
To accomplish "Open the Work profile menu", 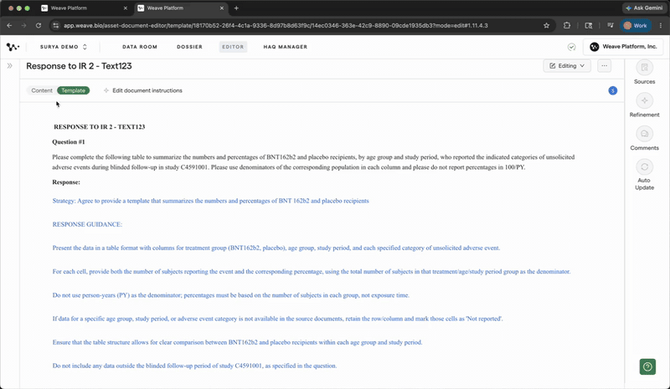I will pyautogui.click(x=636, y=26).
